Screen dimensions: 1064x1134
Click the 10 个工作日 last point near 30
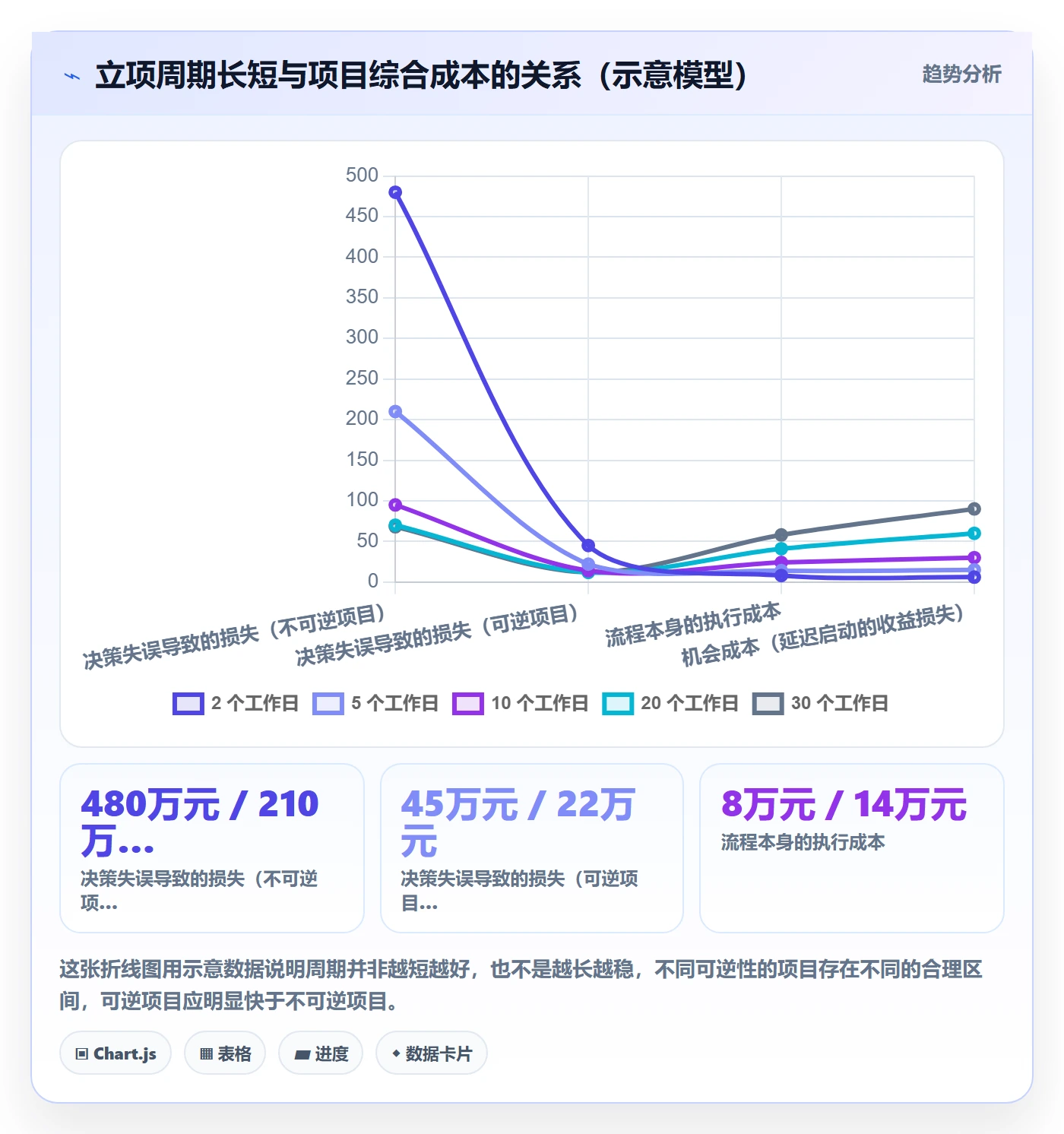tap(974, 558)
